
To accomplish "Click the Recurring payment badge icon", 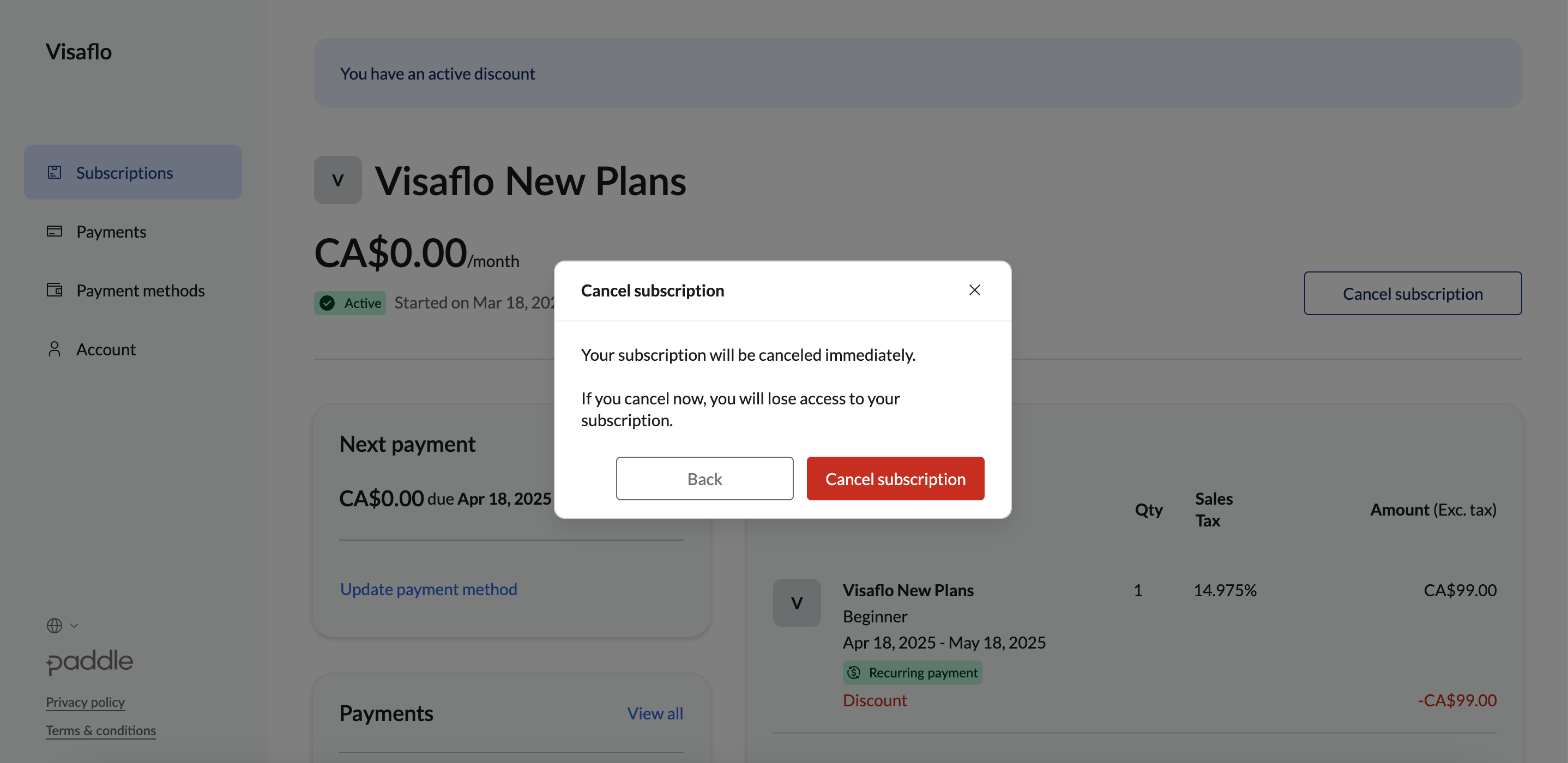I will [854, 673].
